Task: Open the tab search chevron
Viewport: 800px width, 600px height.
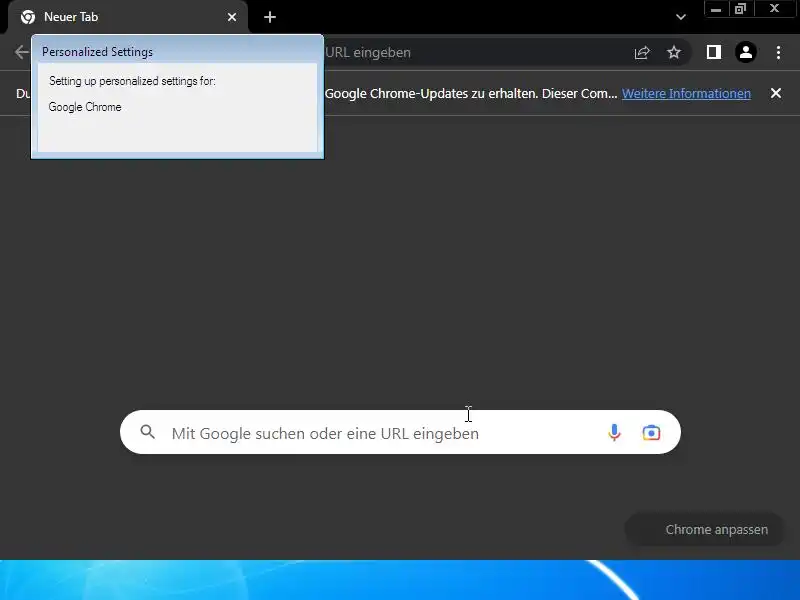Action: (x=681, y=17)
